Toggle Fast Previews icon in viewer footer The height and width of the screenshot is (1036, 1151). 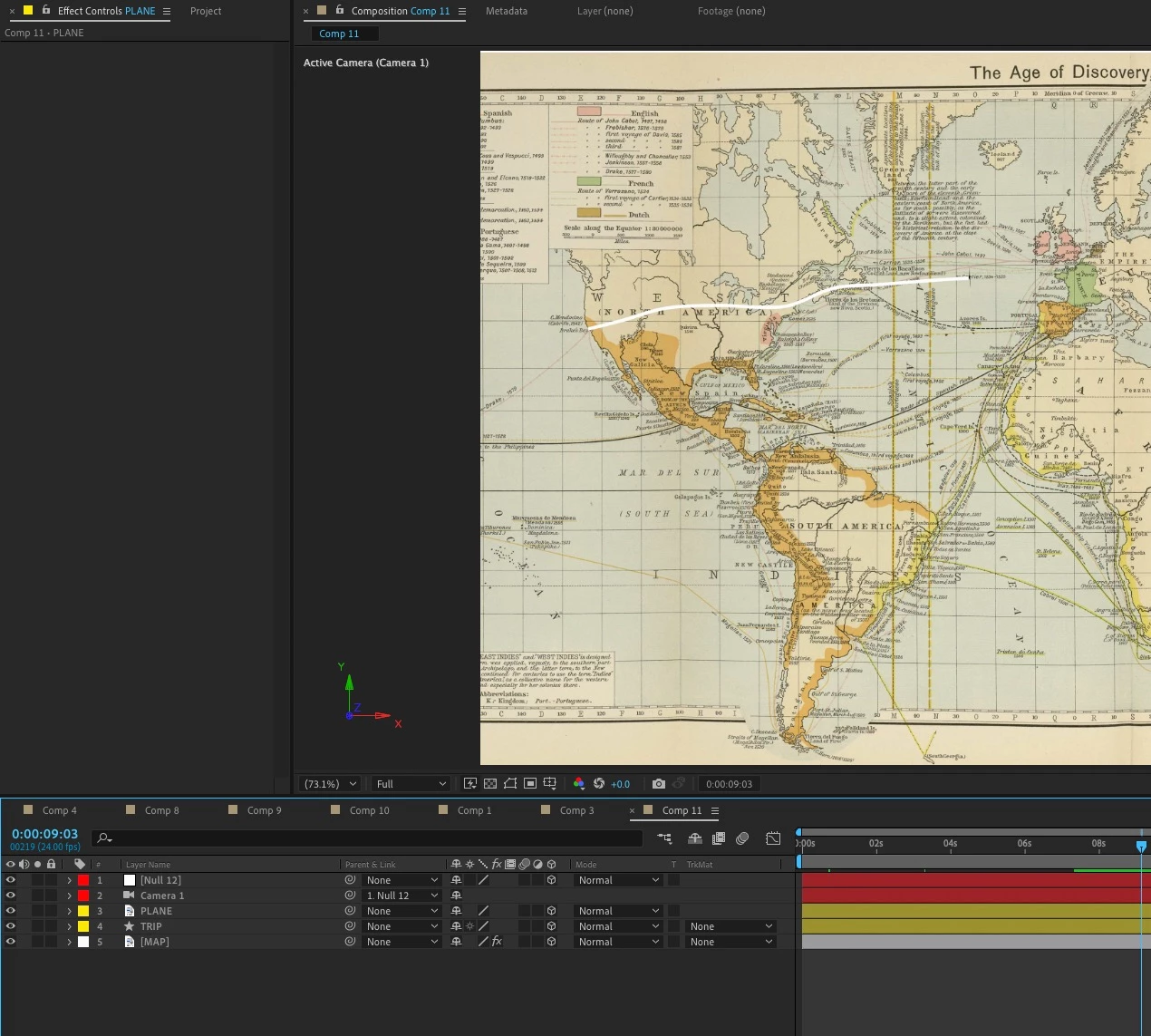pos(470,784)
